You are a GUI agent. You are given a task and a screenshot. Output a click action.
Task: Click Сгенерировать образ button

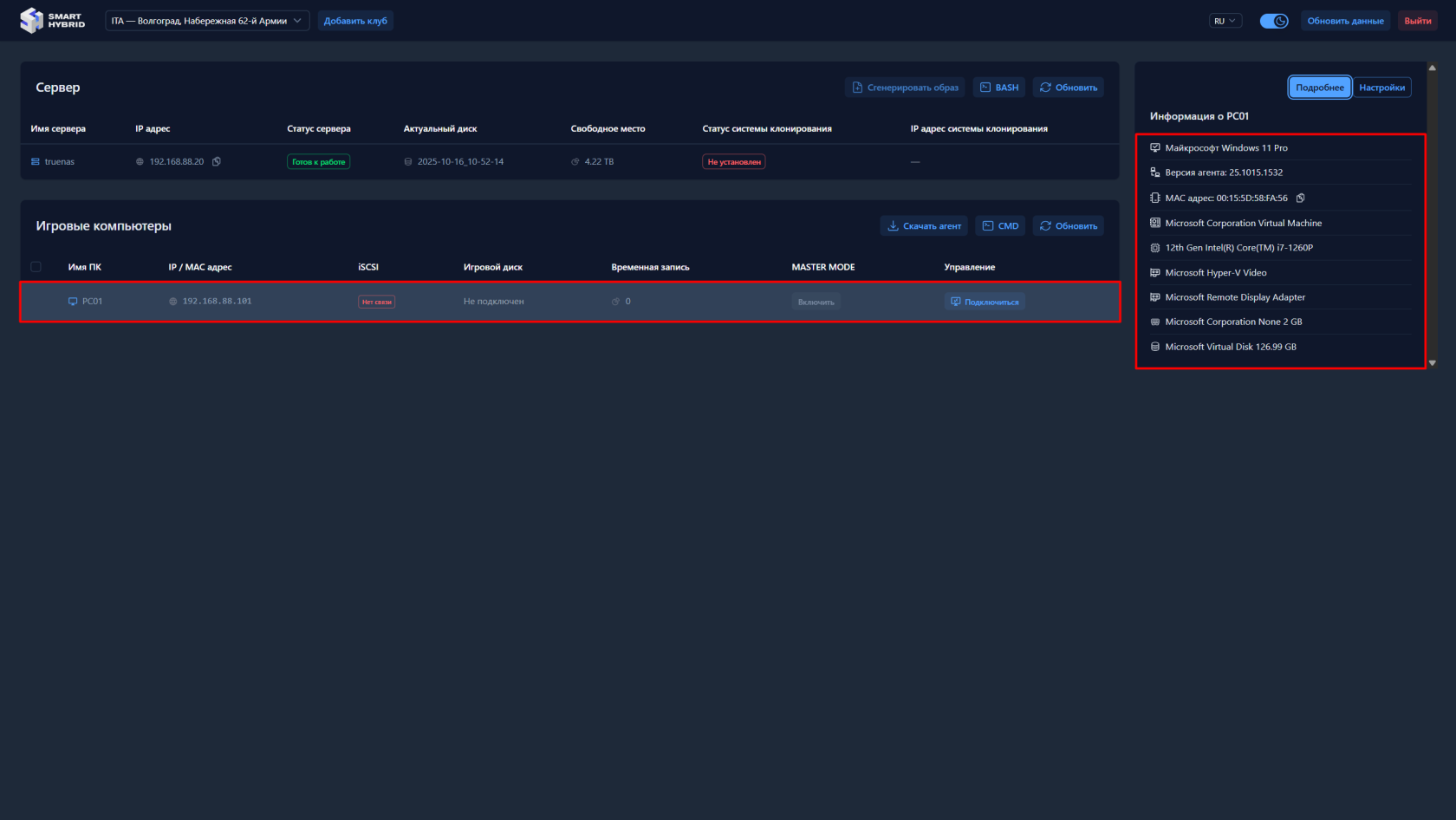click(x=905, y=88)
